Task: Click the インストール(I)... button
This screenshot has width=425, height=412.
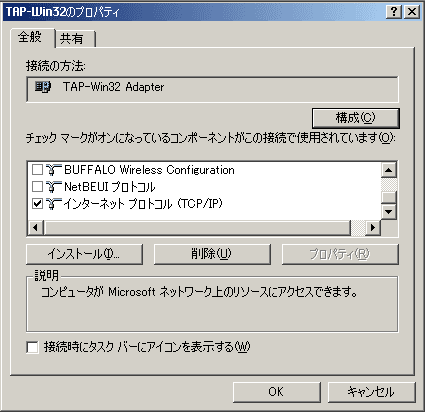Action: [x=84, y=254]
